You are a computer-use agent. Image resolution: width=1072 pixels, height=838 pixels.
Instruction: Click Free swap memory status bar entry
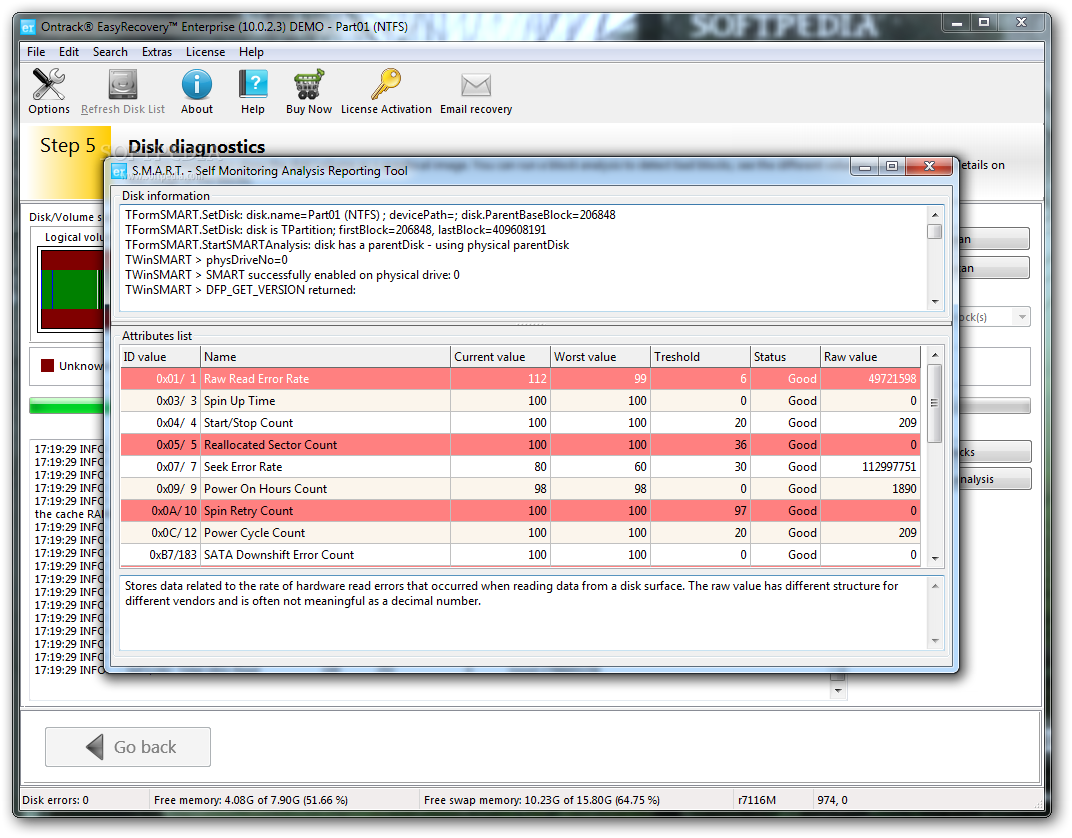[541, 800]
